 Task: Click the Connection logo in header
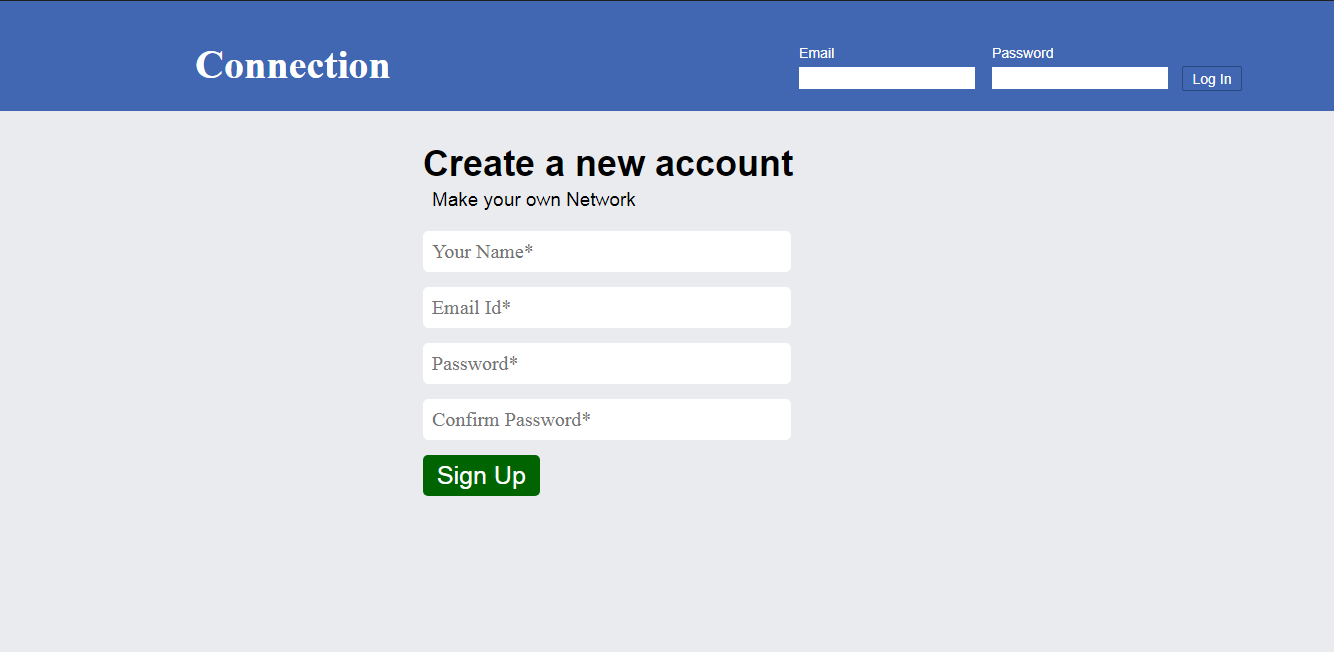pos(292,65)
